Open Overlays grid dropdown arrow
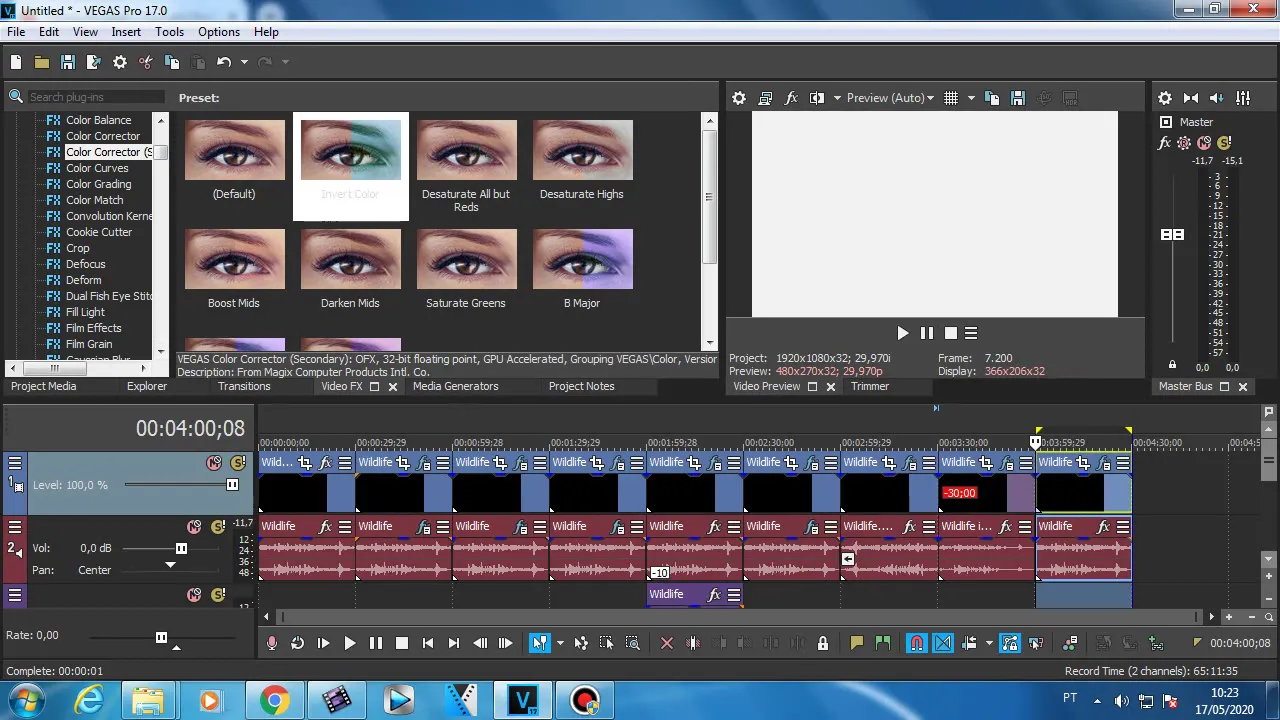The image size is (1280, 720). 970,98
